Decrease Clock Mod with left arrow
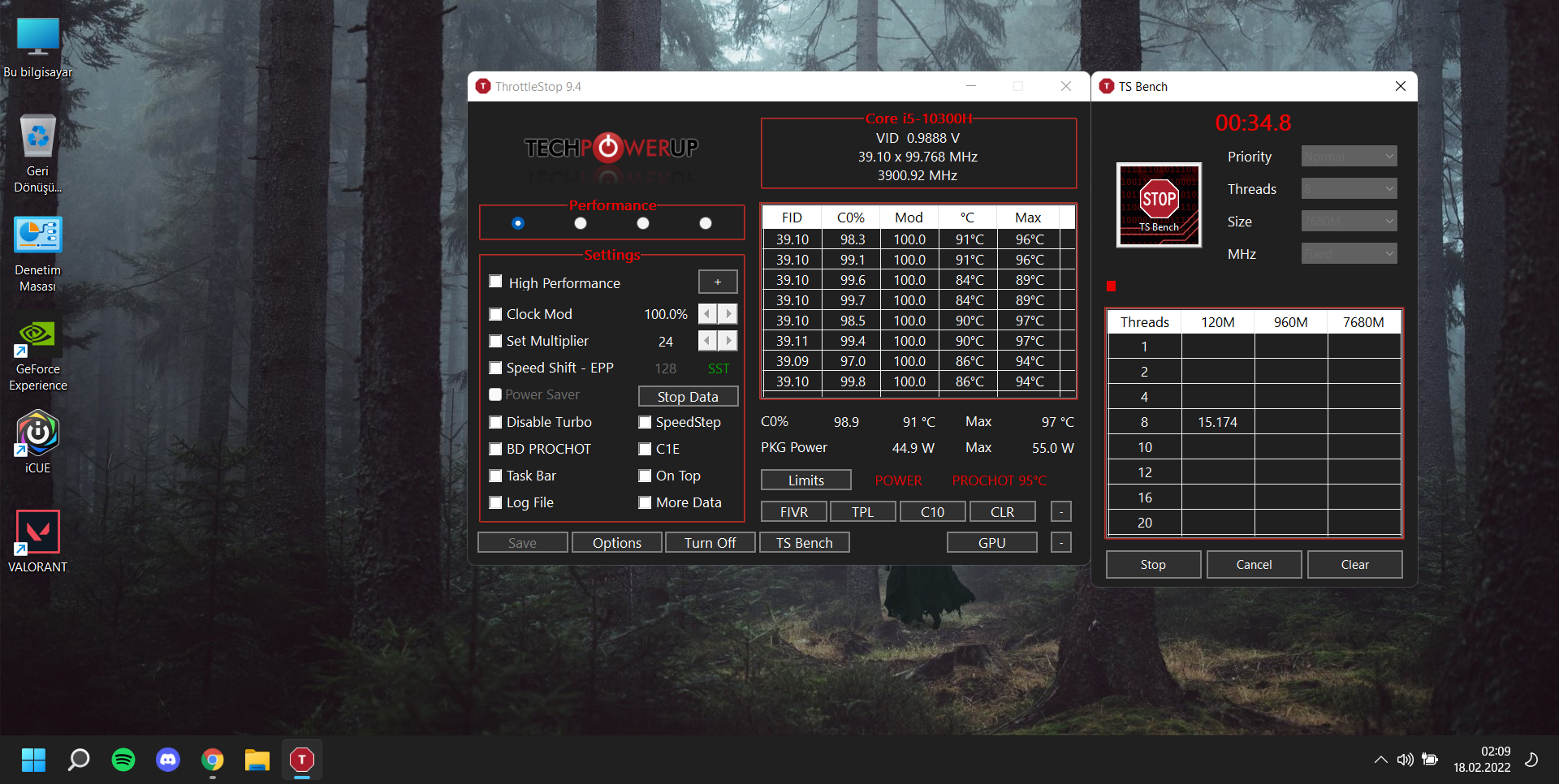The image size is (1559, 784). 708,314
